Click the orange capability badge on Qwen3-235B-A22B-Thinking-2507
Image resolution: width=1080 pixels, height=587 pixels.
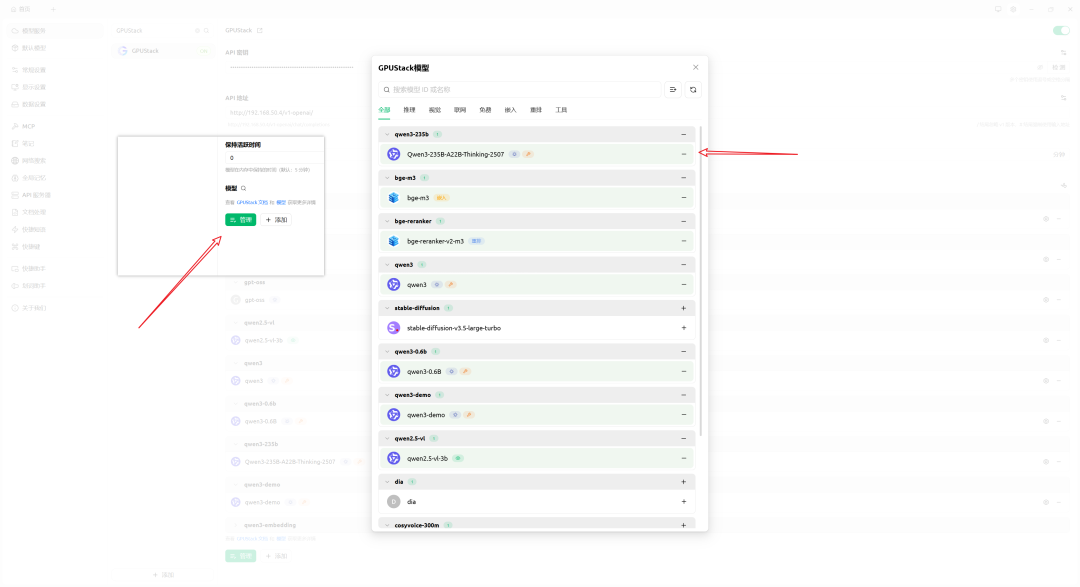tap(528, 153)
